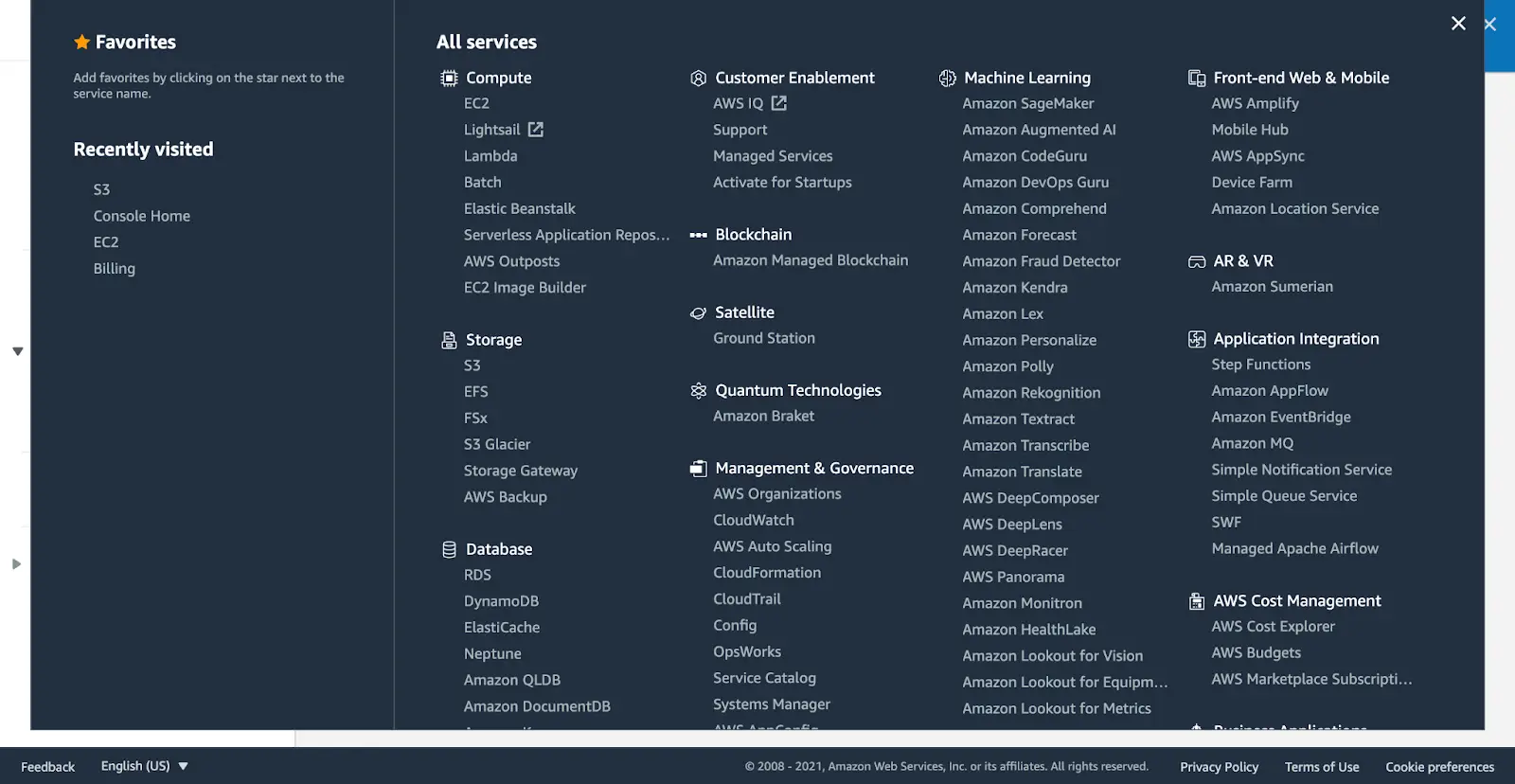Viewport: 1515px width, 784px height.
Task: Open Amazon EventBridge
Action: point(1281,418)
